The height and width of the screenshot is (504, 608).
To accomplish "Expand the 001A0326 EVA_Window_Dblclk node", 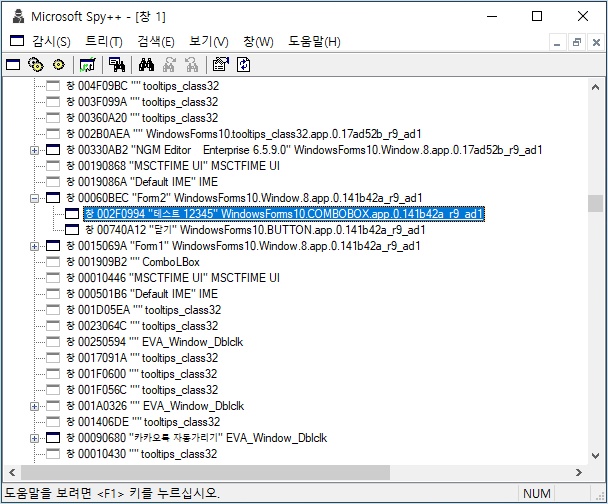I will pyautogui.click(x=35, y=406).
